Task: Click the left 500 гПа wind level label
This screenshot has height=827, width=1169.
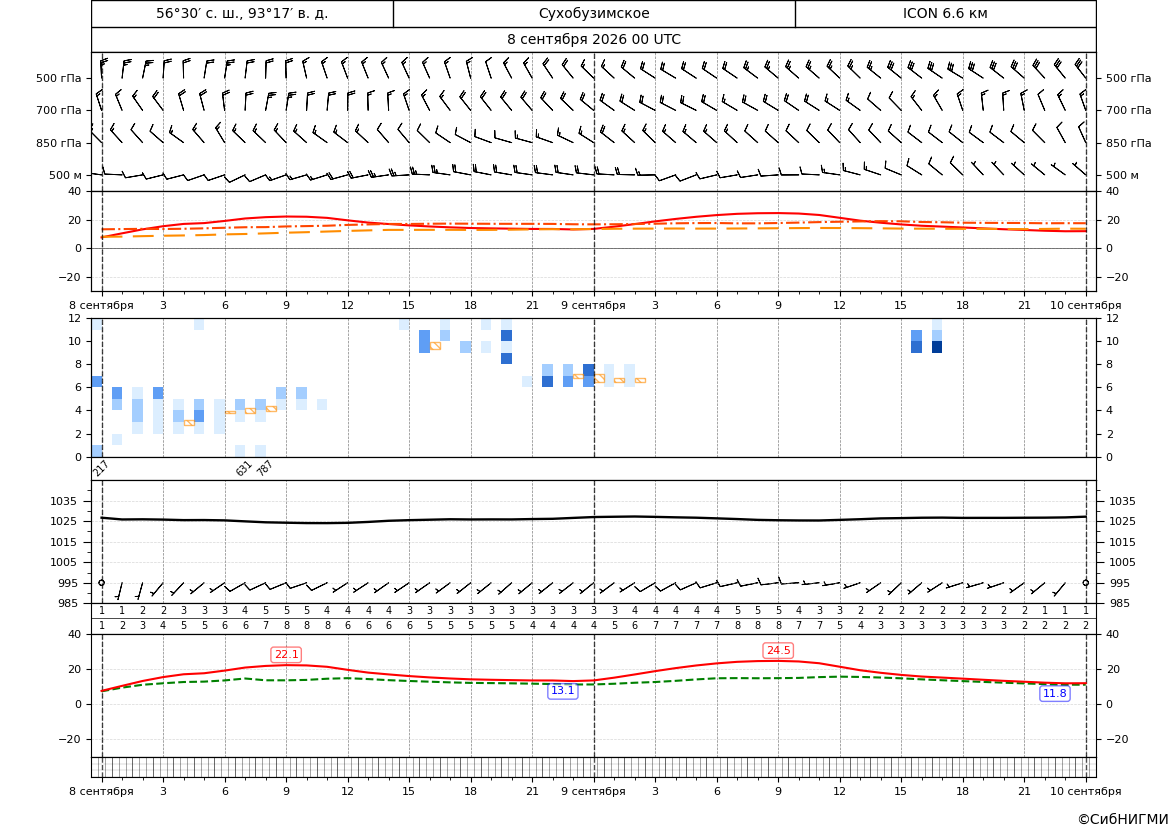Action: (59, 78)
